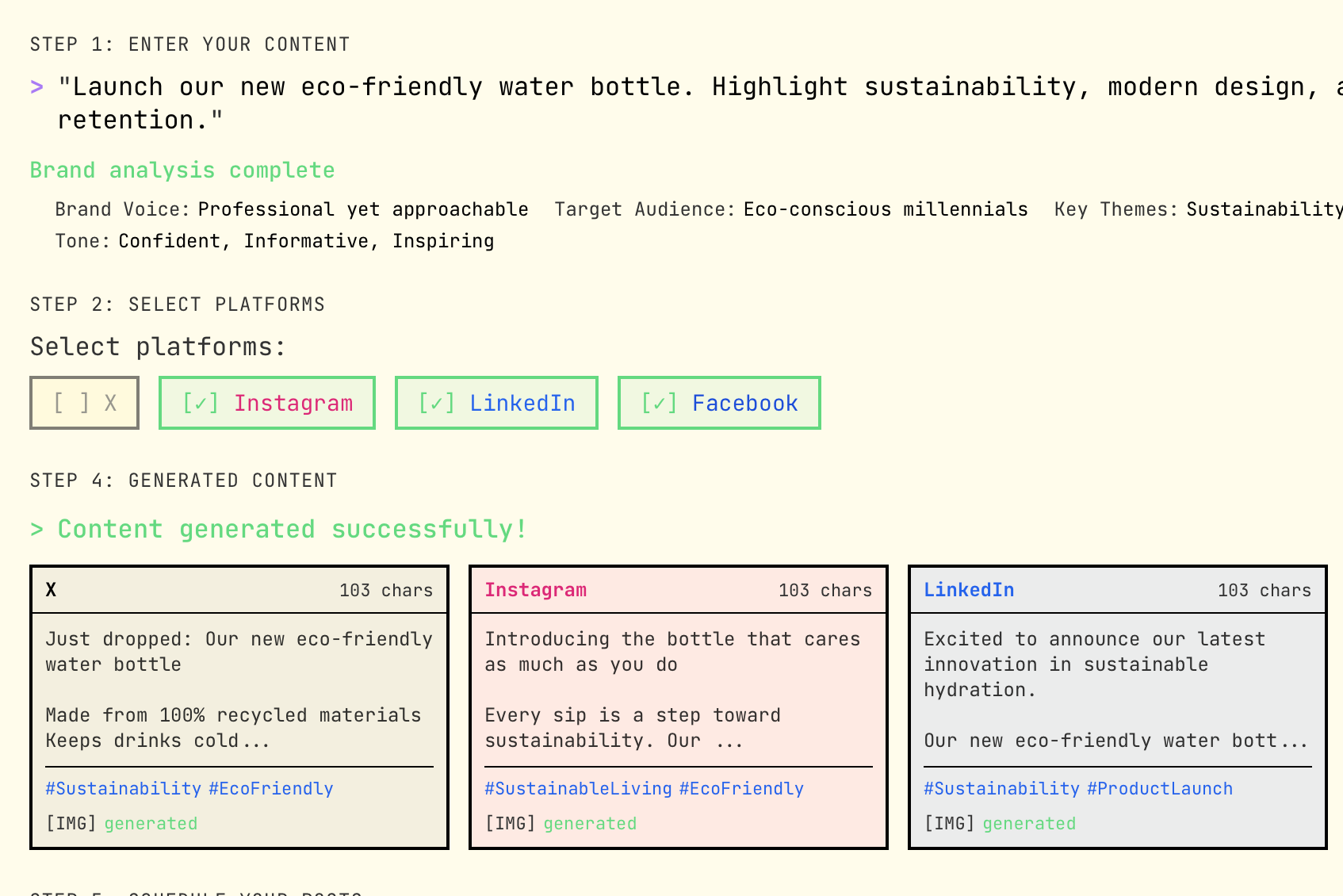The image size is (1343, 896).
Task: Open the LinkedIn generated post card header
Action: tap(1117, 590)
